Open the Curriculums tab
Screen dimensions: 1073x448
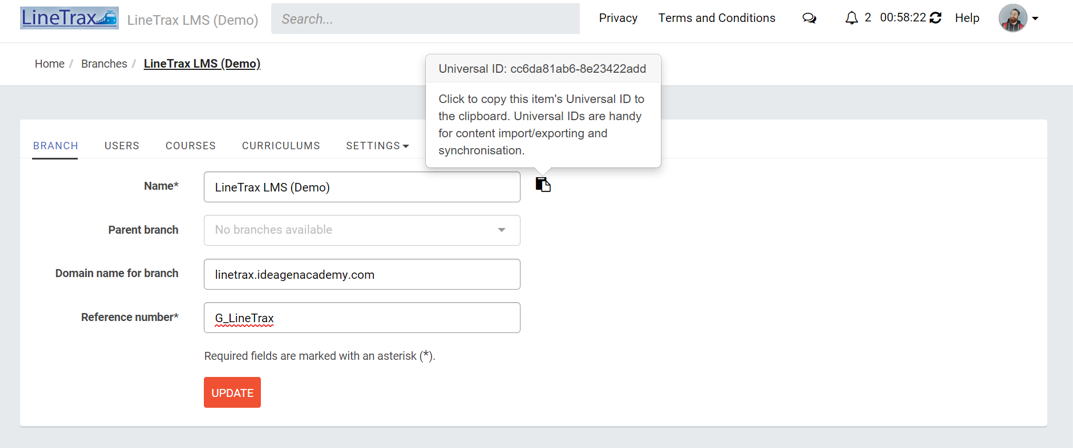(281, 146)
